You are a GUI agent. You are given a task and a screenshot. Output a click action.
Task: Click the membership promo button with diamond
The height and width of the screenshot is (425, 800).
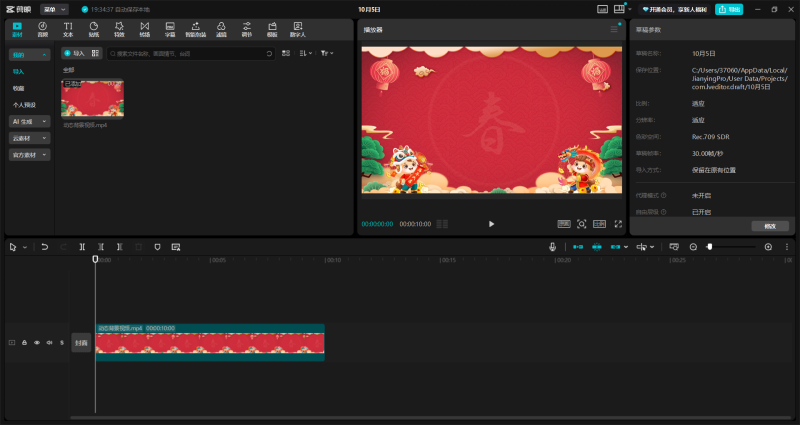pyautogui.click(x=674, y=9)
